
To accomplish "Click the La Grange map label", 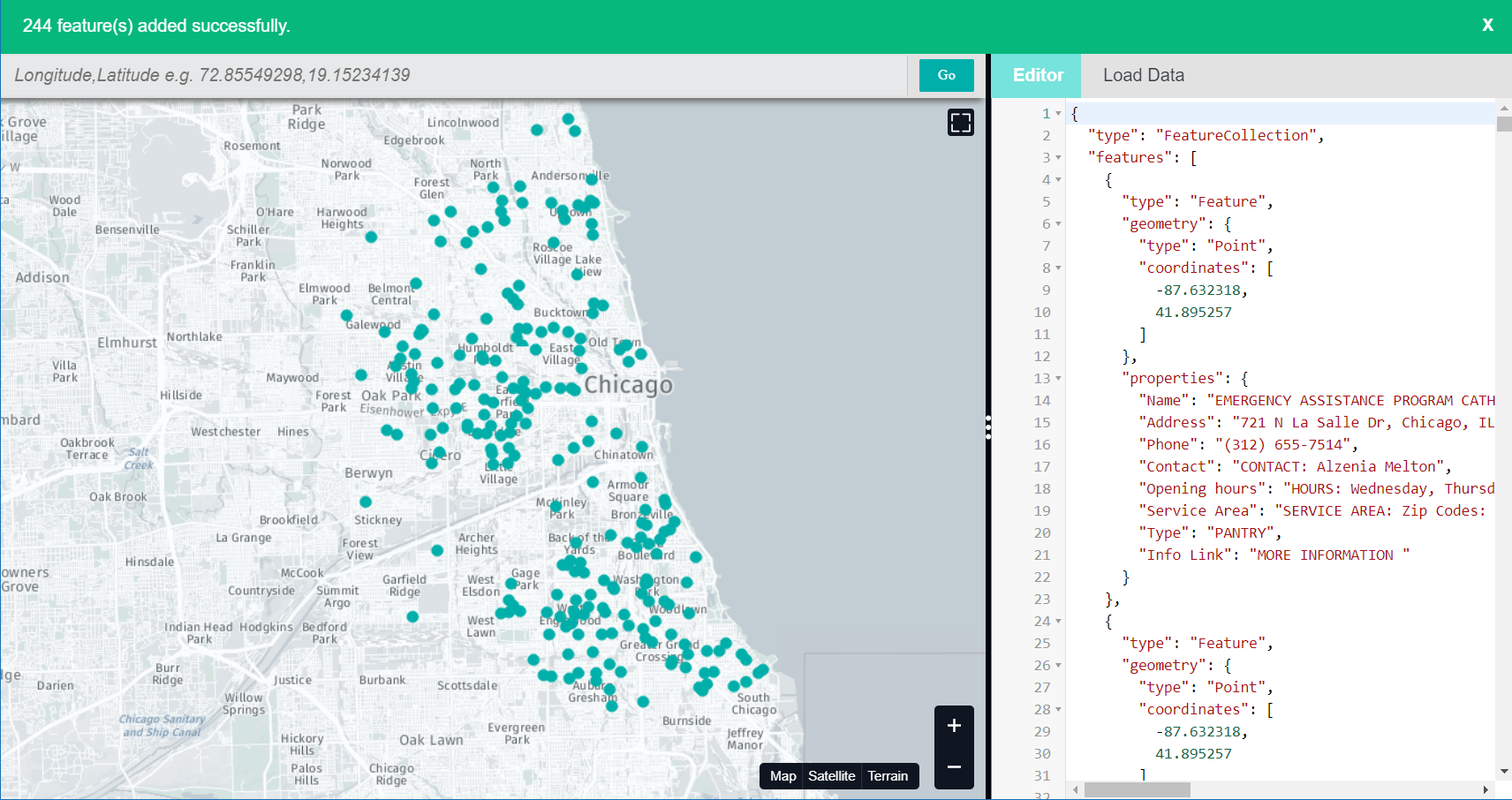I will pyautogui.click(x=244, y=538).
